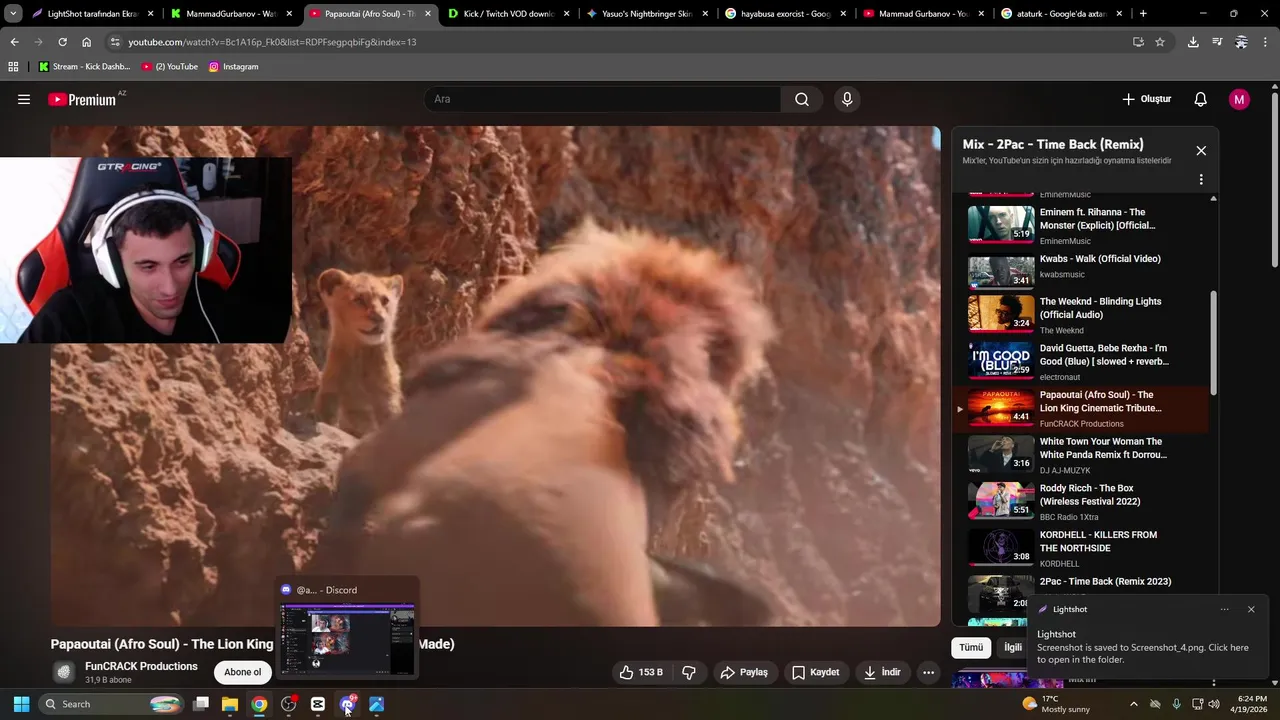Click the Discord window preview thumbnail
The height and width of the screenshot is (720, 1280).
pyautogui.click(x=347, y=638)
